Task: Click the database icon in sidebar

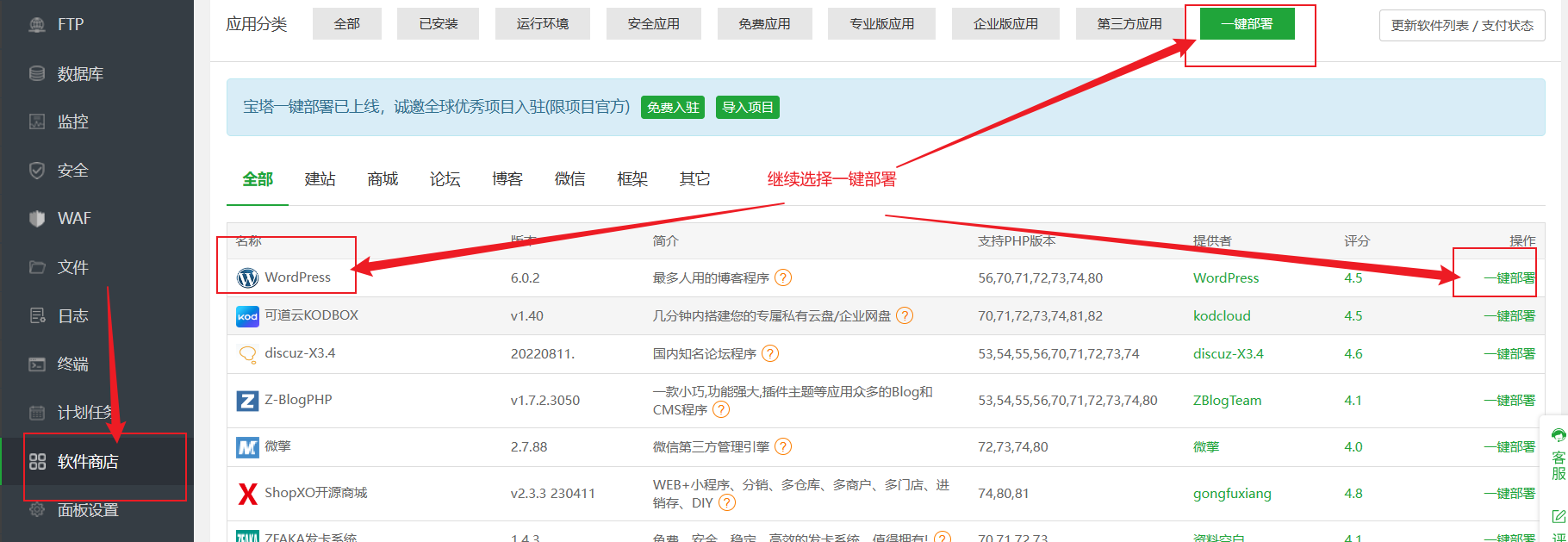Action: click(x=37, y=73)
